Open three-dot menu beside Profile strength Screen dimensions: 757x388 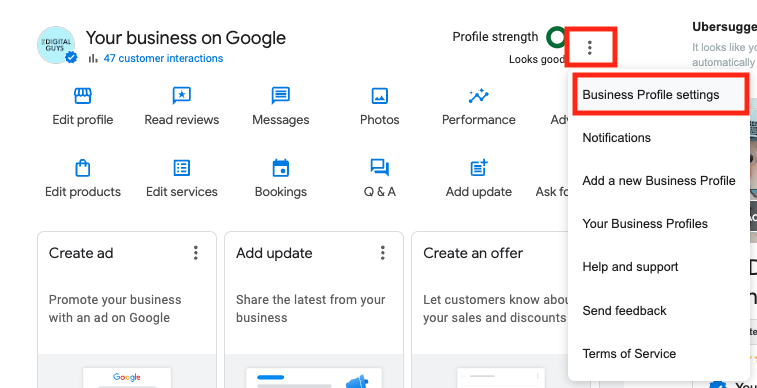tap(589, 47)
